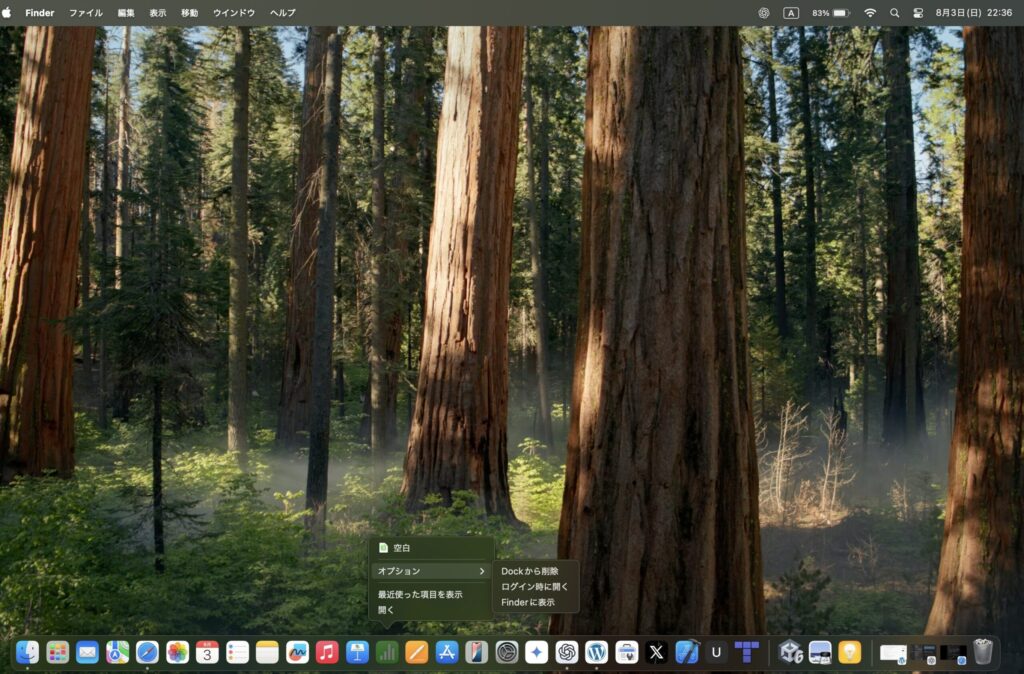
Task: Open System Settings gear icon in Dock
Action: [x=507, y=652]
